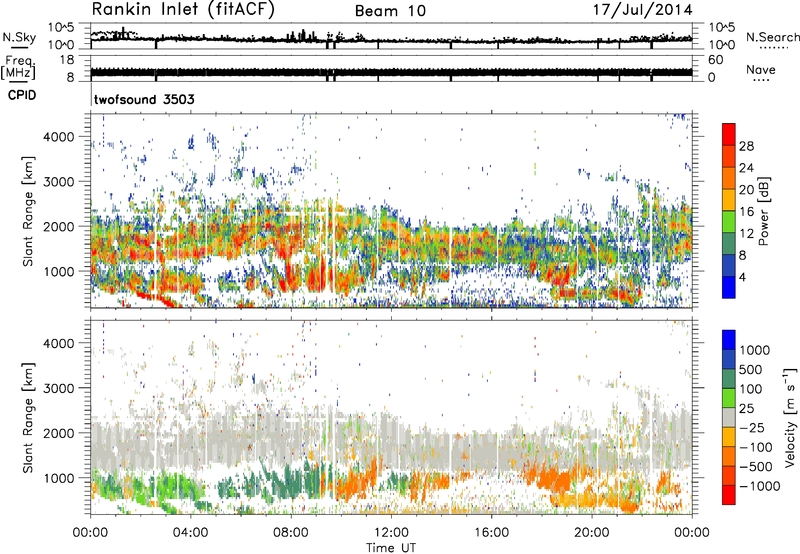Click the twofsound 3503 text

coord(144,99)
